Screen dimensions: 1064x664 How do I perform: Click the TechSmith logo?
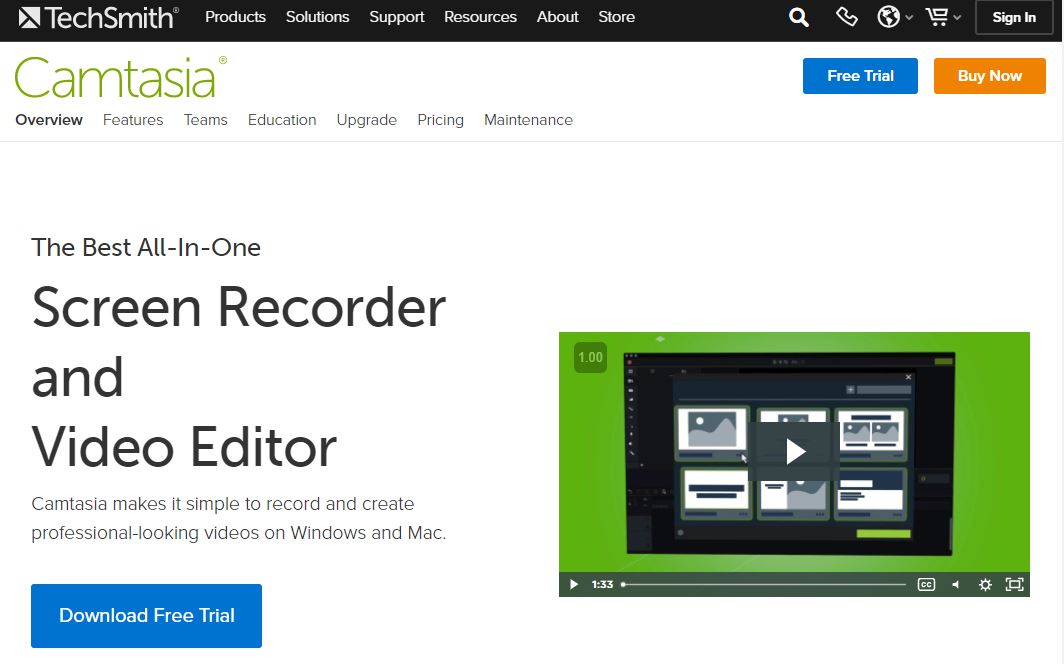click(99, 18)
